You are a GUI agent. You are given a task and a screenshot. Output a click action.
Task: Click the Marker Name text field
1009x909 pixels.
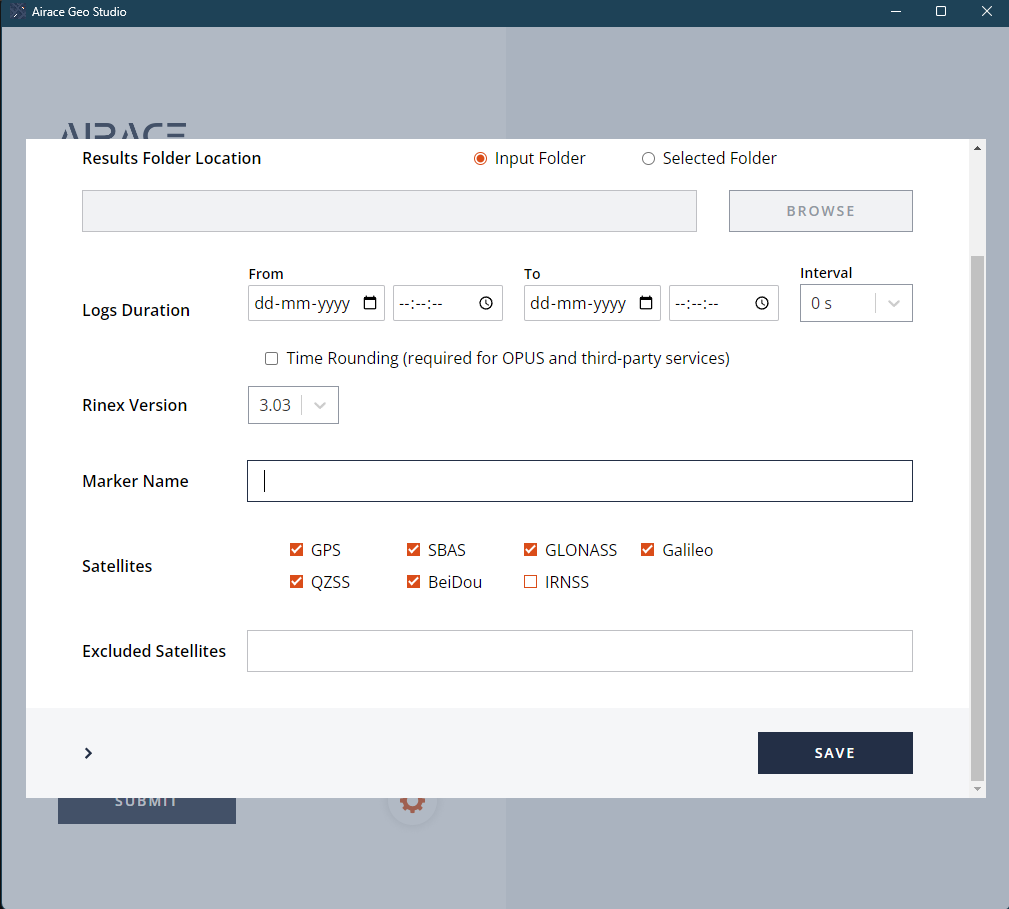tap(579, 481)
